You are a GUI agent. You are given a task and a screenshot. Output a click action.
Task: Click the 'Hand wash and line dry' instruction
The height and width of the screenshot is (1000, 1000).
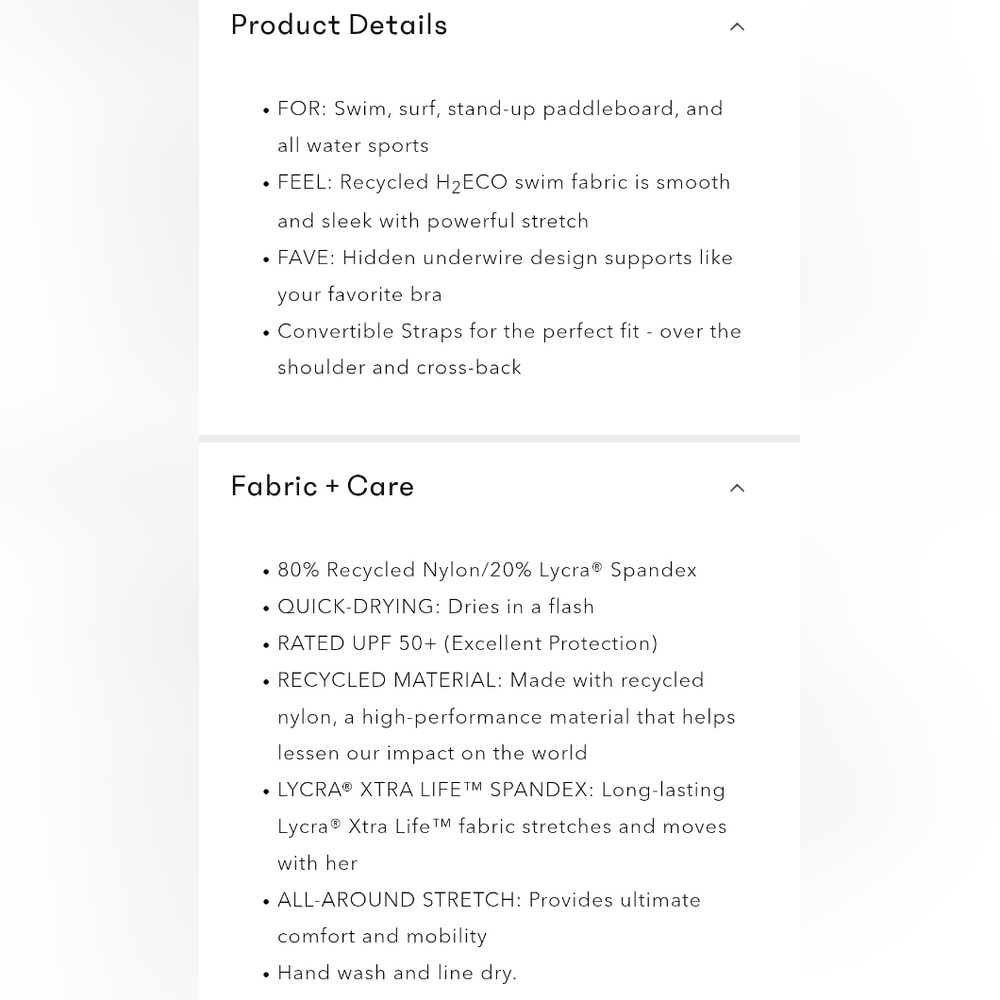coord(397,973)
